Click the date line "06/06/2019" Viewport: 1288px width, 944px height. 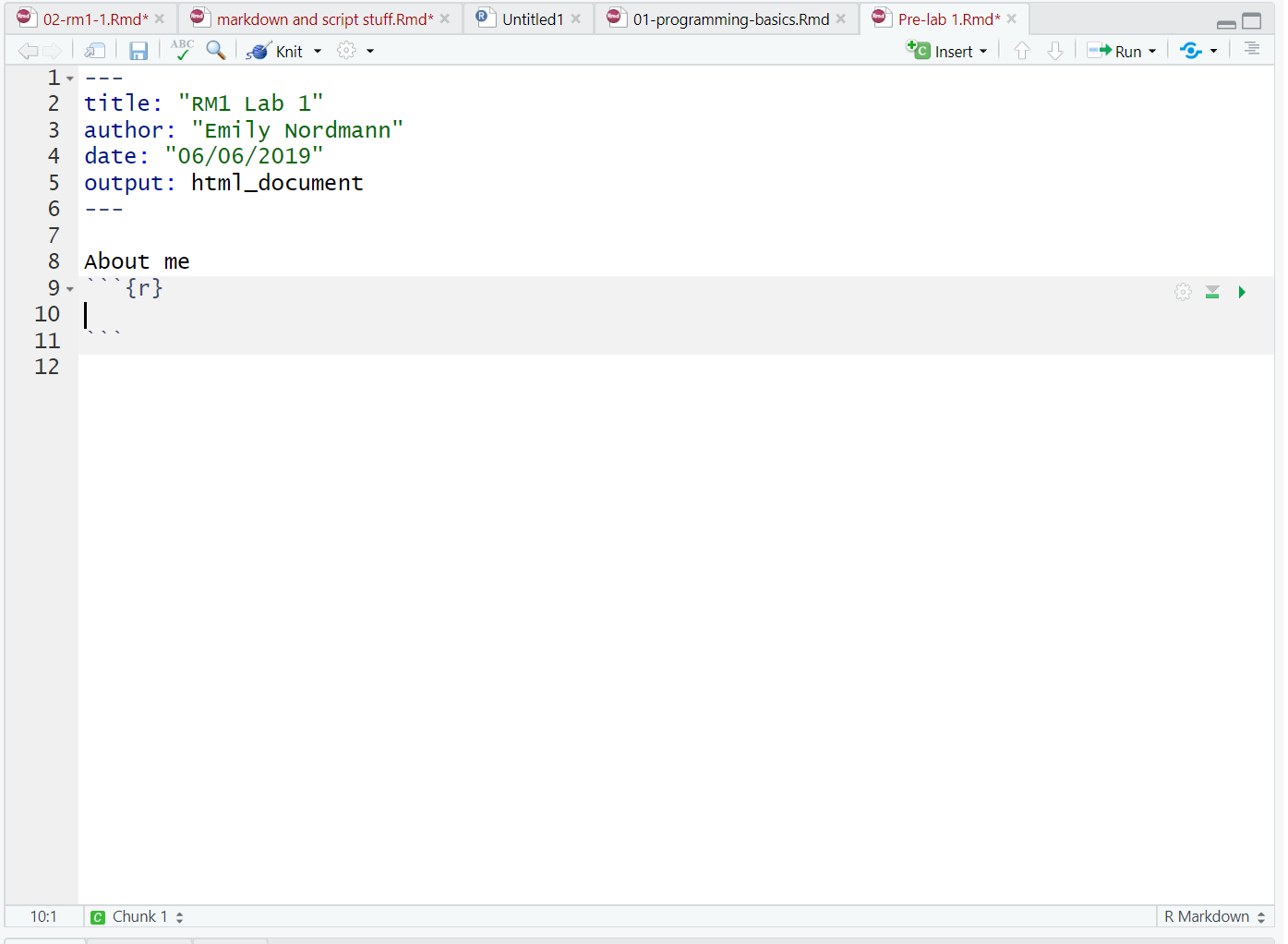[x=203, y=156]
